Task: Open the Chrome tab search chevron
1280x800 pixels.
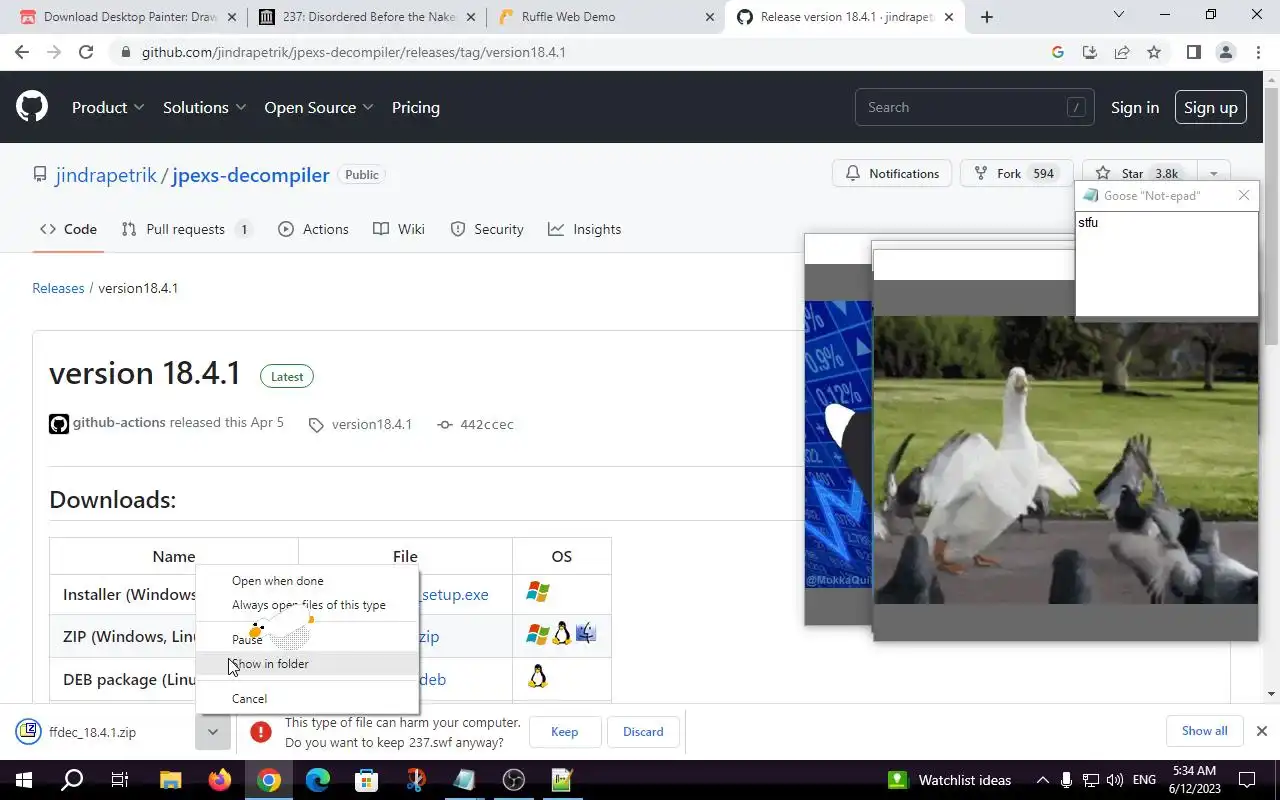Action: pos(1119,15)
